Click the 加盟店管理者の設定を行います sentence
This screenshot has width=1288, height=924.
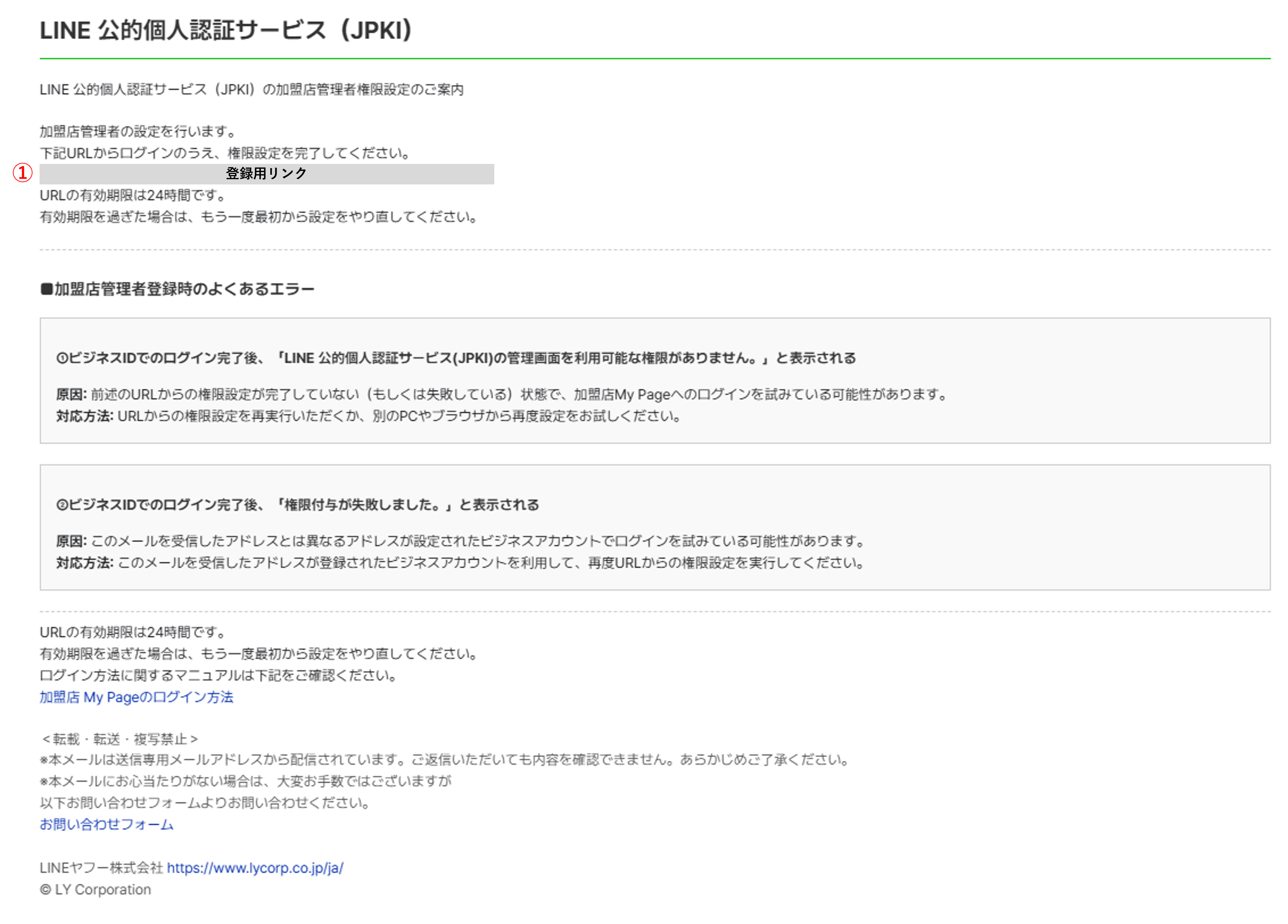[138, 132]
